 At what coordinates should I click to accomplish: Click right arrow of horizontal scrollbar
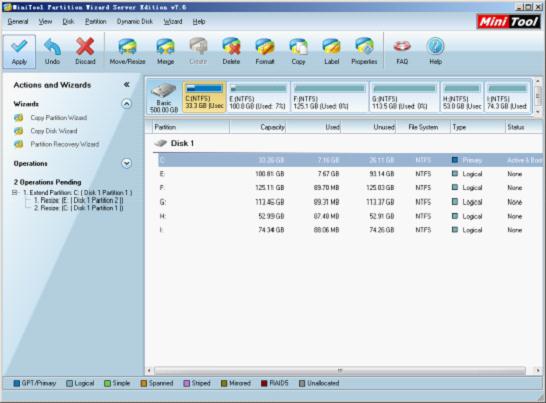538,371
